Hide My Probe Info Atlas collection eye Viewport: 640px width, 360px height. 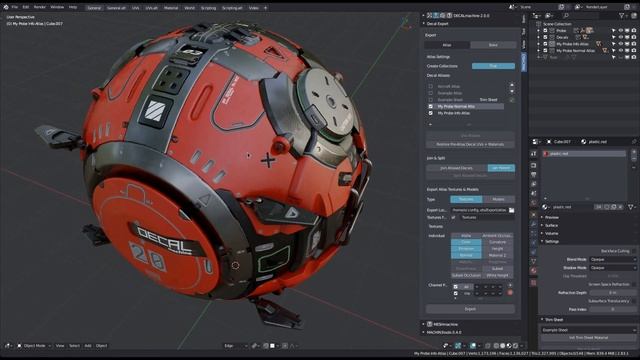tap(621, 44)
